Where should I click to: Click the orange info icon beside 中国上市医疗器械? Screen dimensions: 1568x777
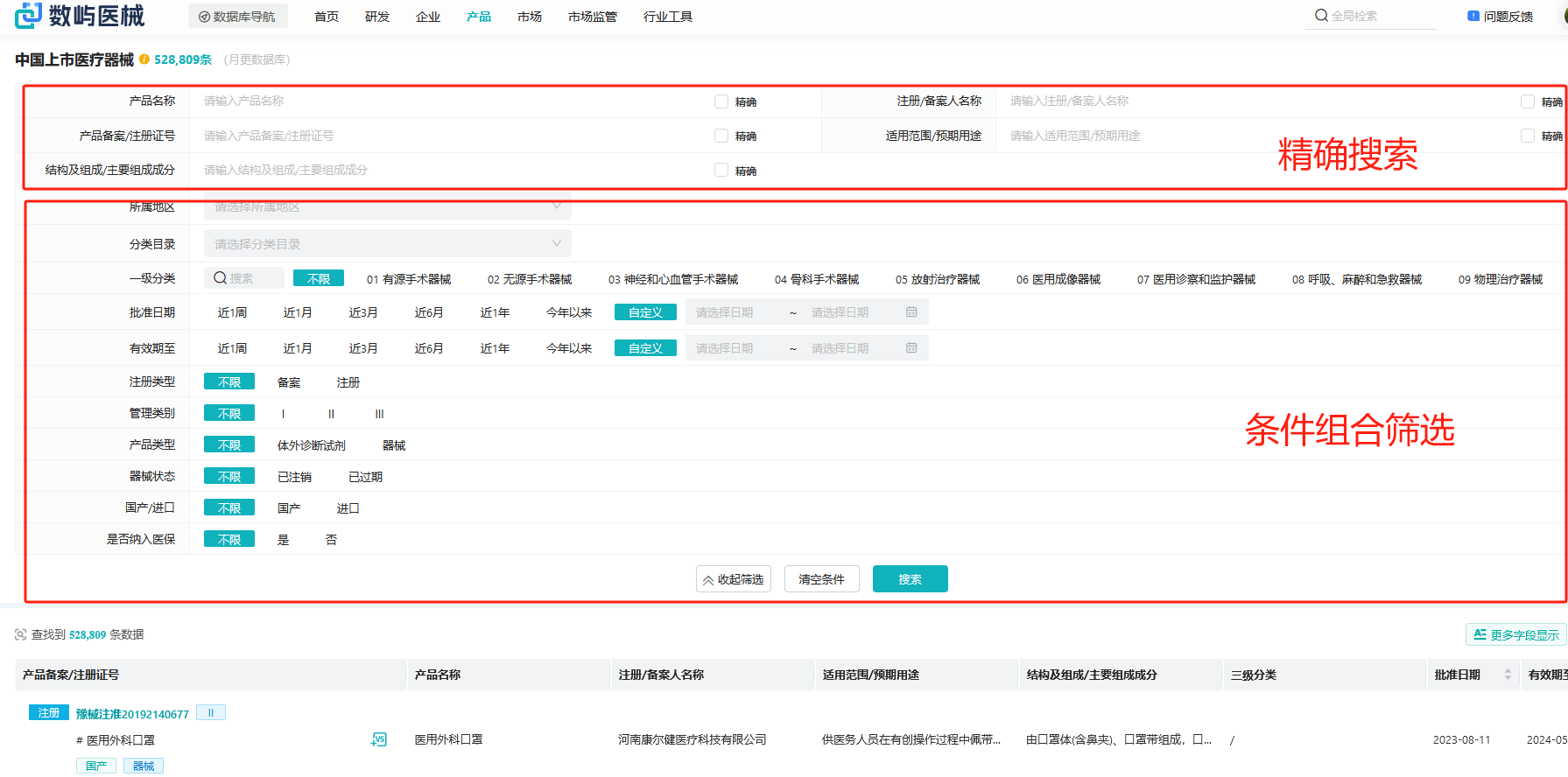(x=144, y=59)
